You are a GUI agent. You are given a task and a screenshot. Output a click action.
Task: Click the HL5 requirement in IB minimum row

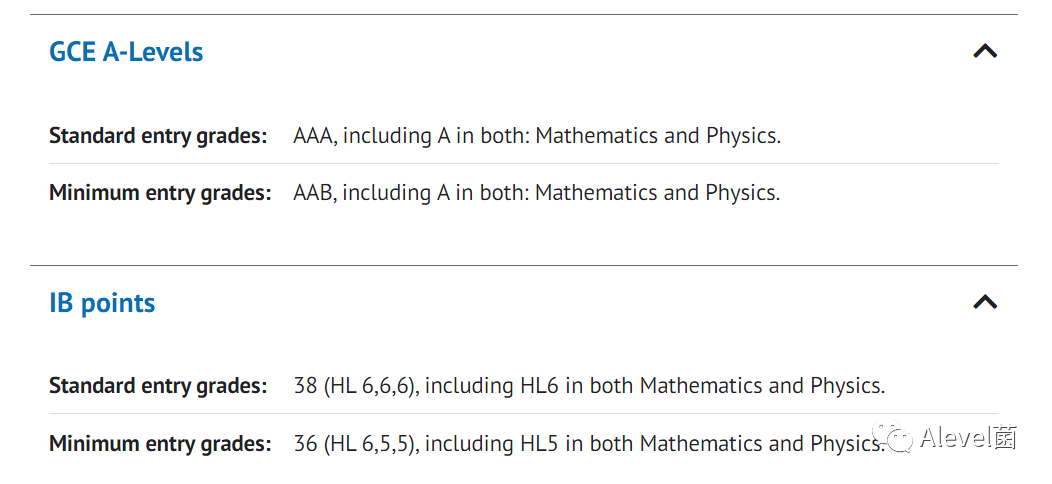540,444
